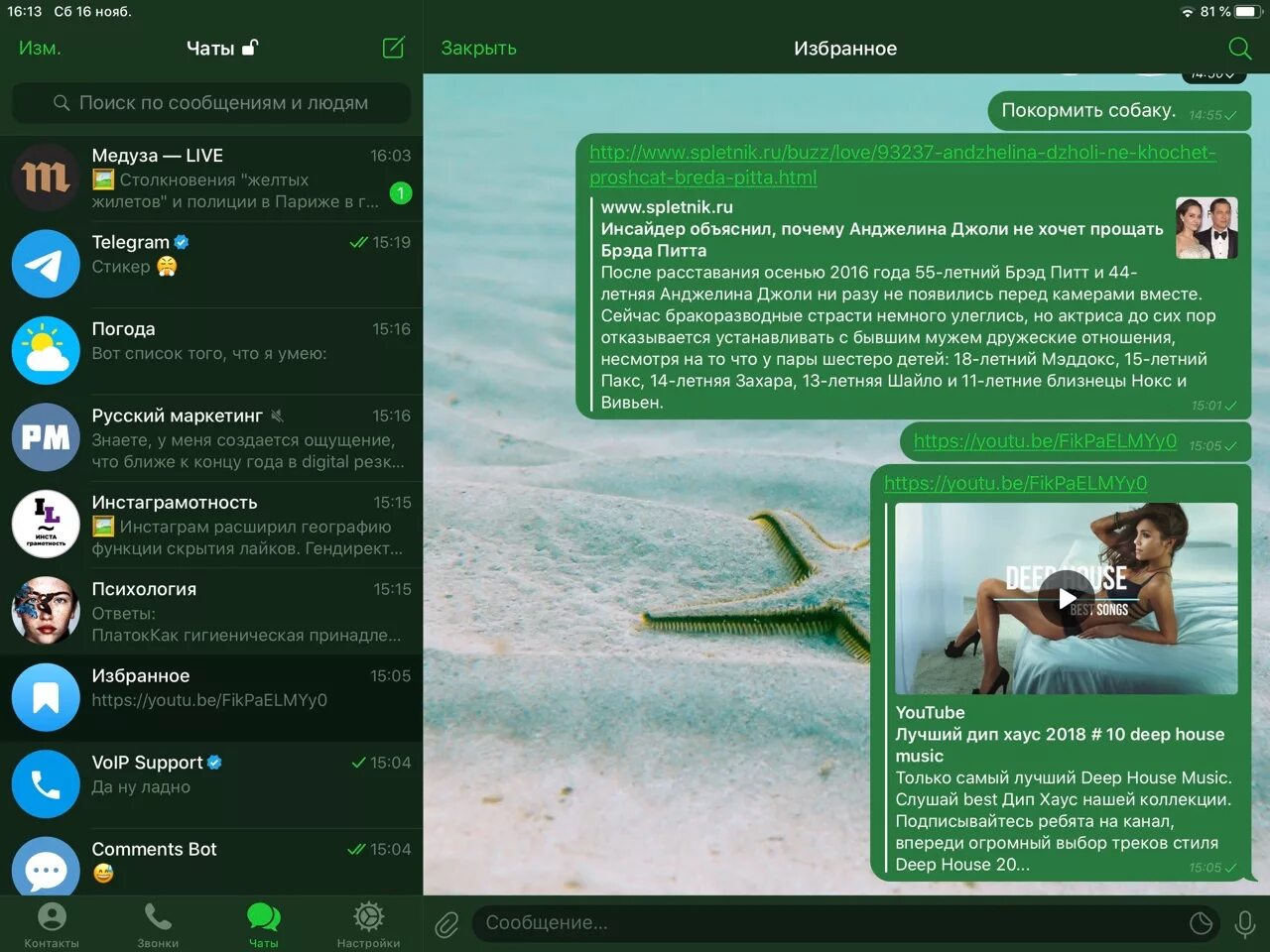Viewport: 1270px width, 952px height.
Task: Tap the lock icon next to Чаты
Action: pos(250,47)
